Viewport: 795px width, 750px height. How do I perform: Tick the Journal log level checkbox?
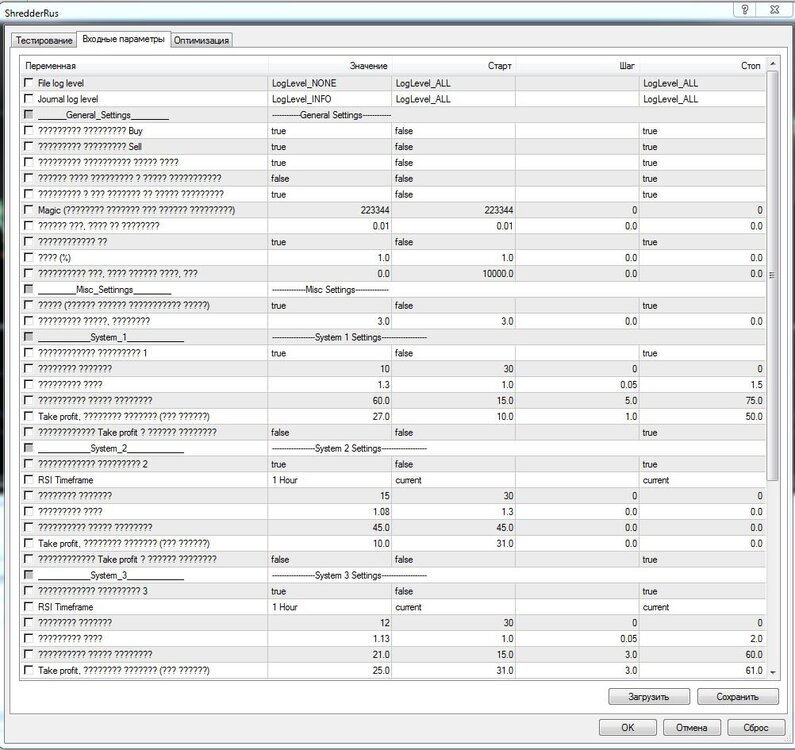coord(29,99)
